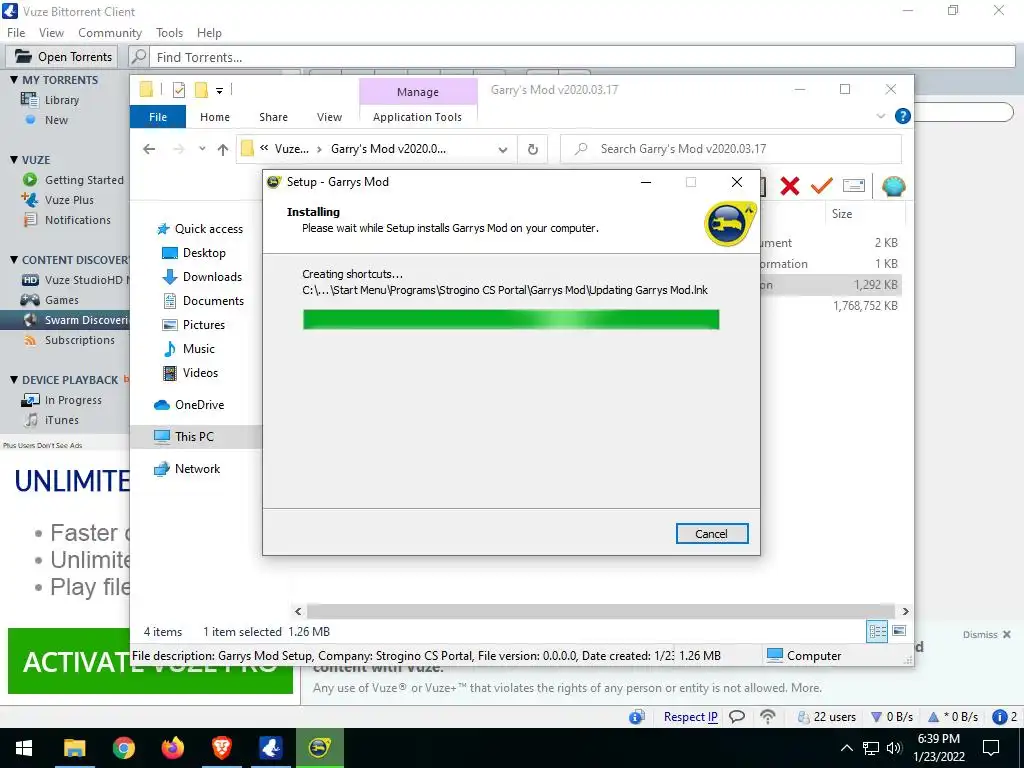
Task: Switch Explorer to large icons view
Action: click(899, 631)
